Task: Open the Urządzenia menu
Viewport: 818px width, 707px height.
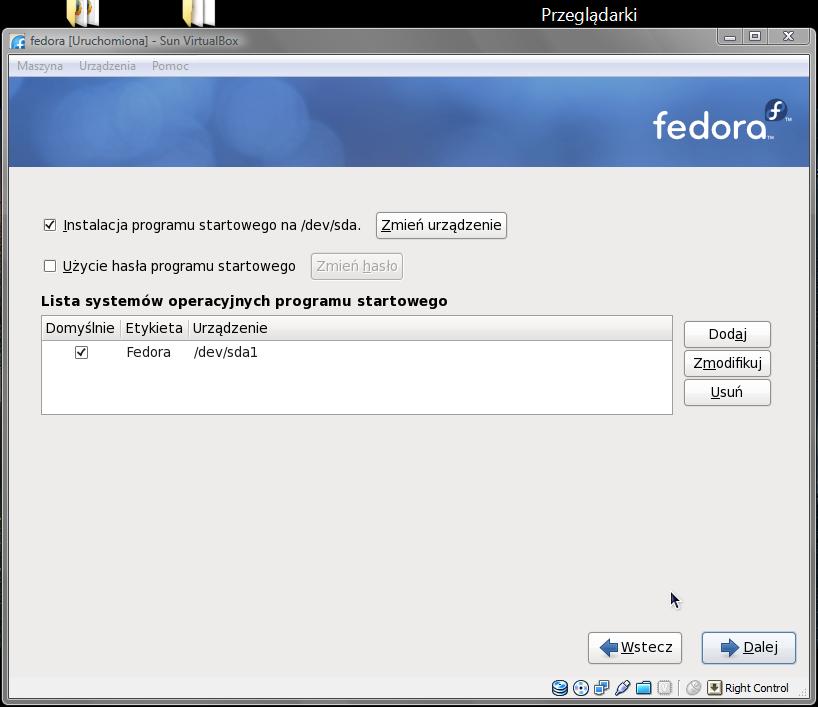Action: click(x=107, y=66)
